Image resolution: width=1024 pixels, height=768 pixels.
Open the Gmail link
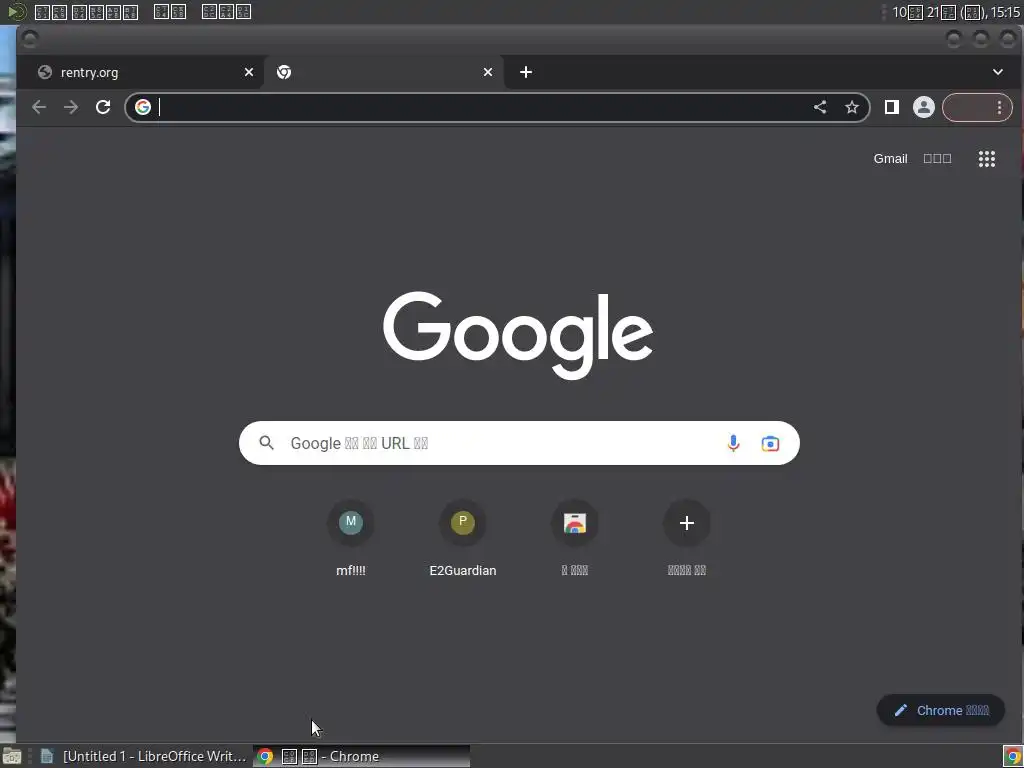(891, 159)
